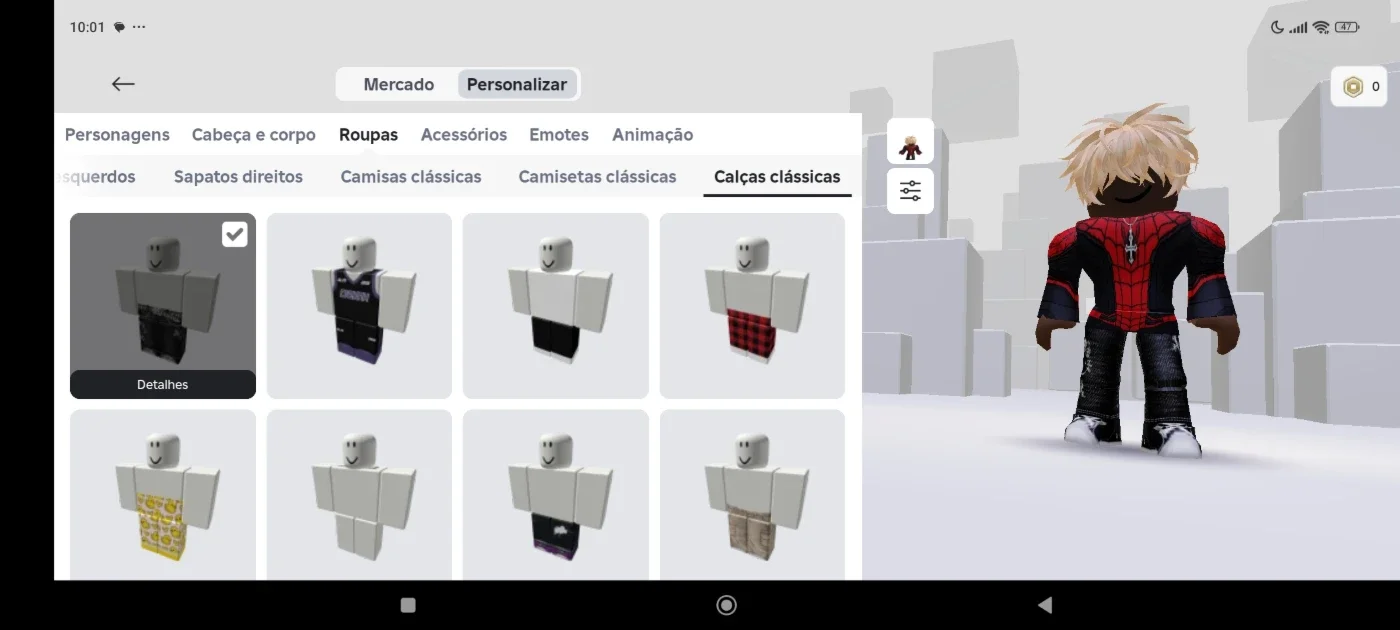1400x630 pixels.
Task: Select the beige cargo pants item
Action: point(752,495)
